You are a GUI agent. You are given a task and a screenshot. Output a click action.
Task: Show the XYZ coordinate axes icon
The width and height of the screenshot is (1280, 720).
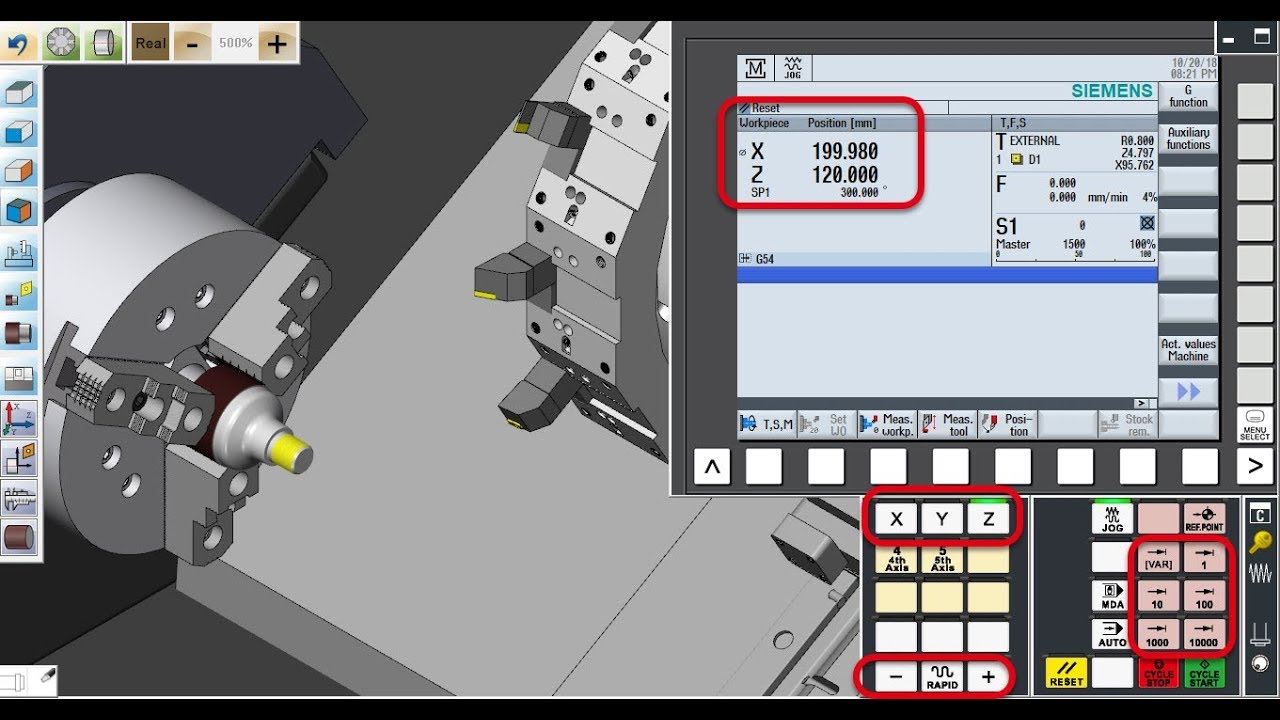[20, 418]
